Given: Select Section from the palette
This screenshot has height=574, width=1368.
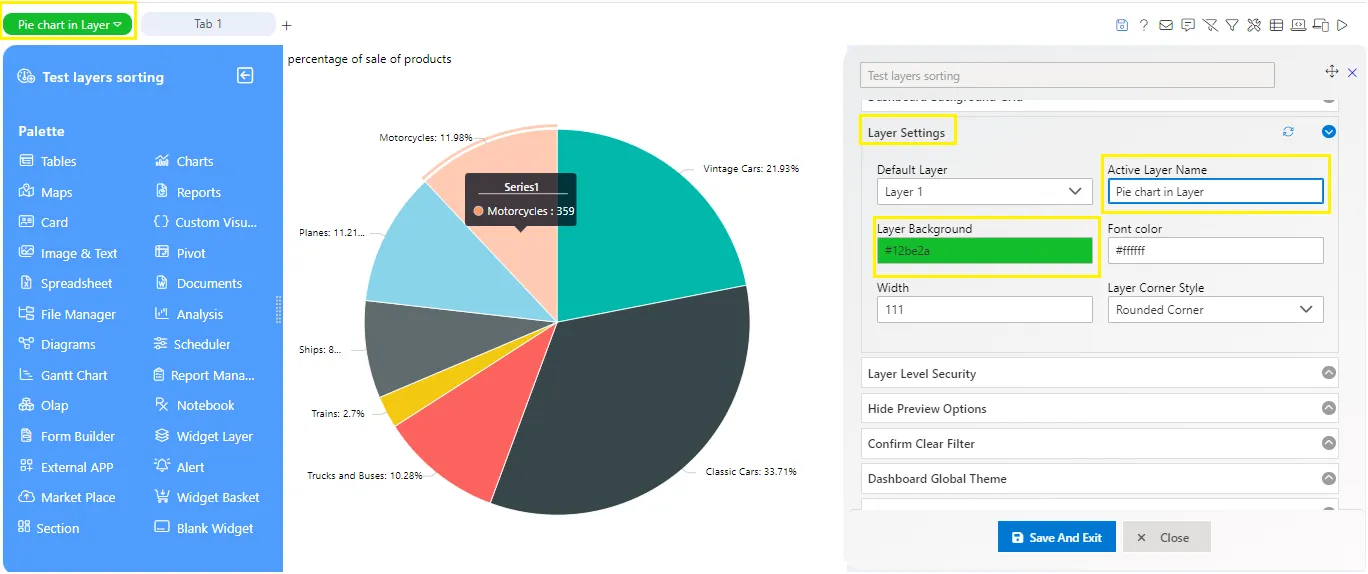Looking at the screenshot, I should tap(49, 528).
